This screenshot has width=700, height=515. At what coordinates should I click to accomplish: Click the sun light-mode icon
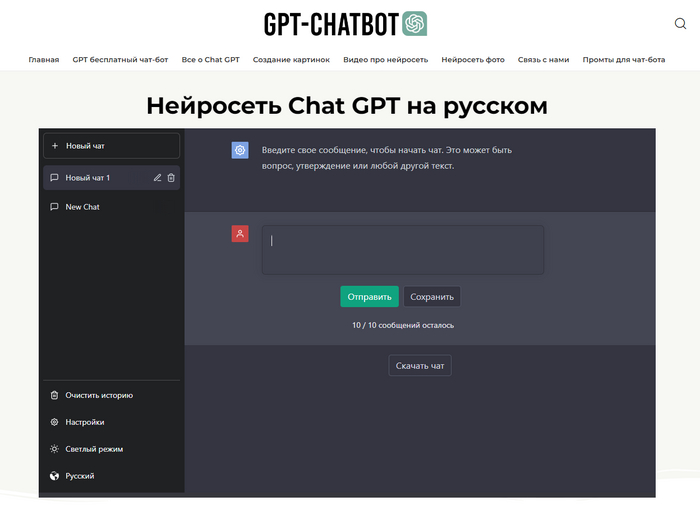point(54,449)
